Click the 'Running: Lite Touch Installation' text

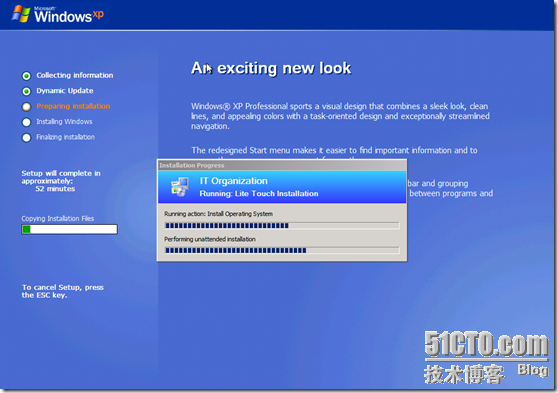click(259, 194)
